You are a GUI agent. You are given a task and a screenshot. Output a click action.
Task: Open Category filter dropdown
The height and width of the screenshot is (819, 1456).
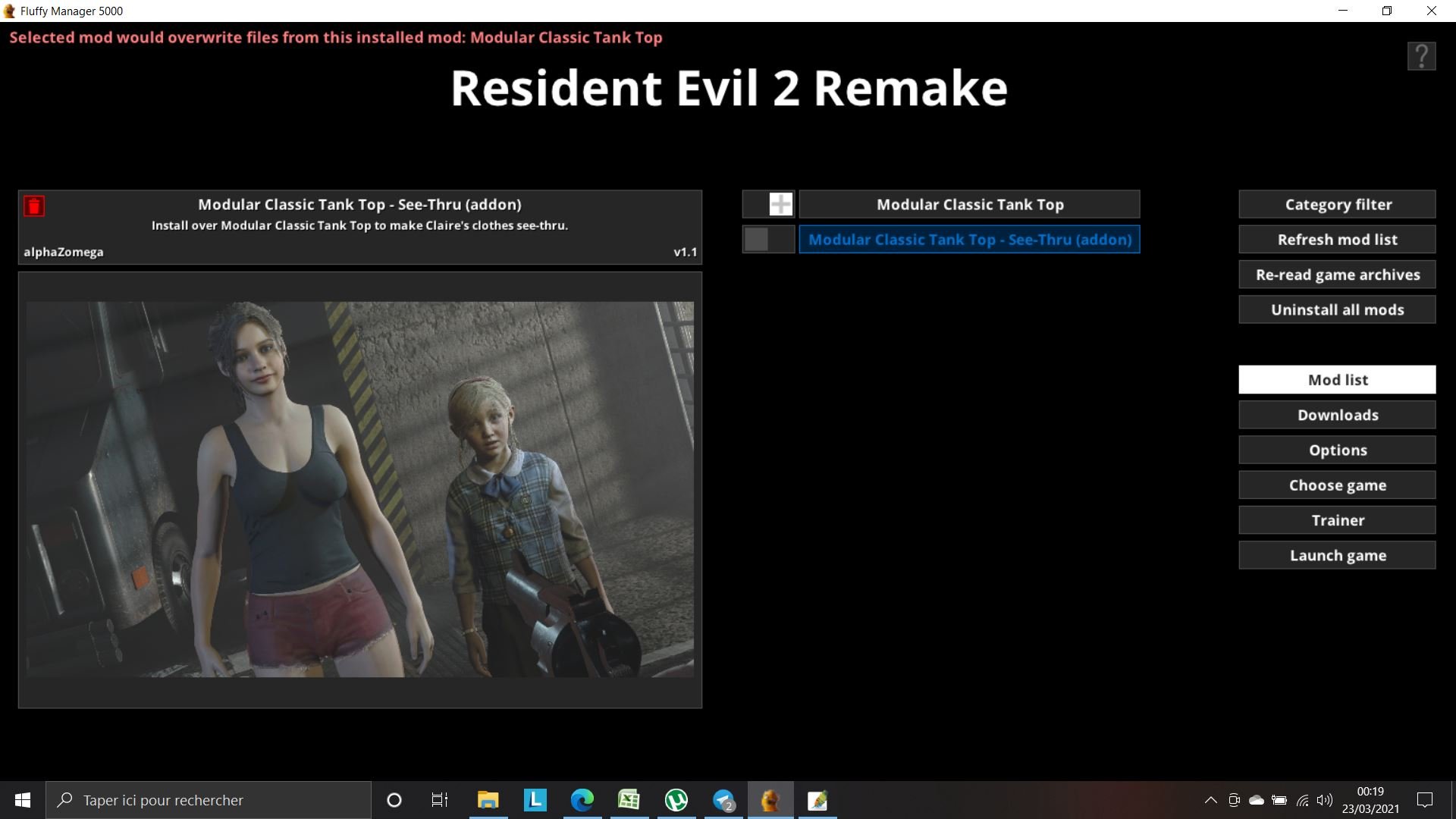coord(1338,204)
